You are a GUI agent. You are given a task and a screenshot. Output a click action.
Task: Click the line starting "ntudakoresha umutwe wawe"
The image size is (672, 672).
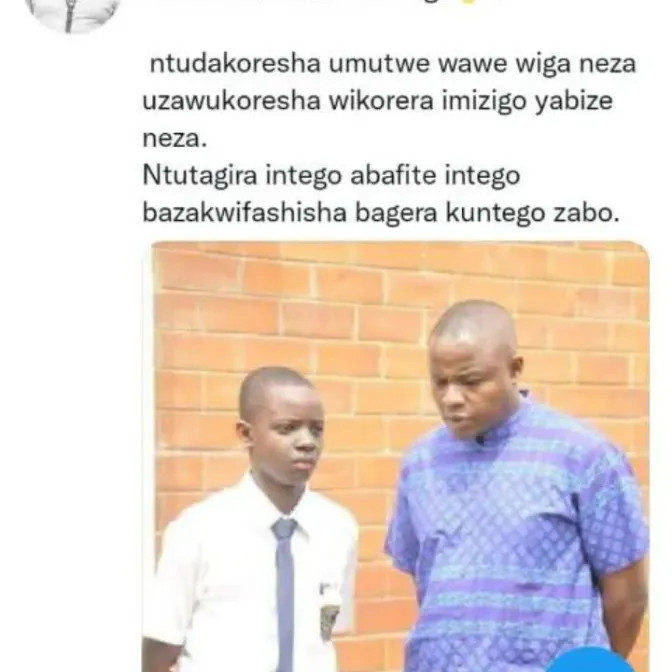[392, 64]
